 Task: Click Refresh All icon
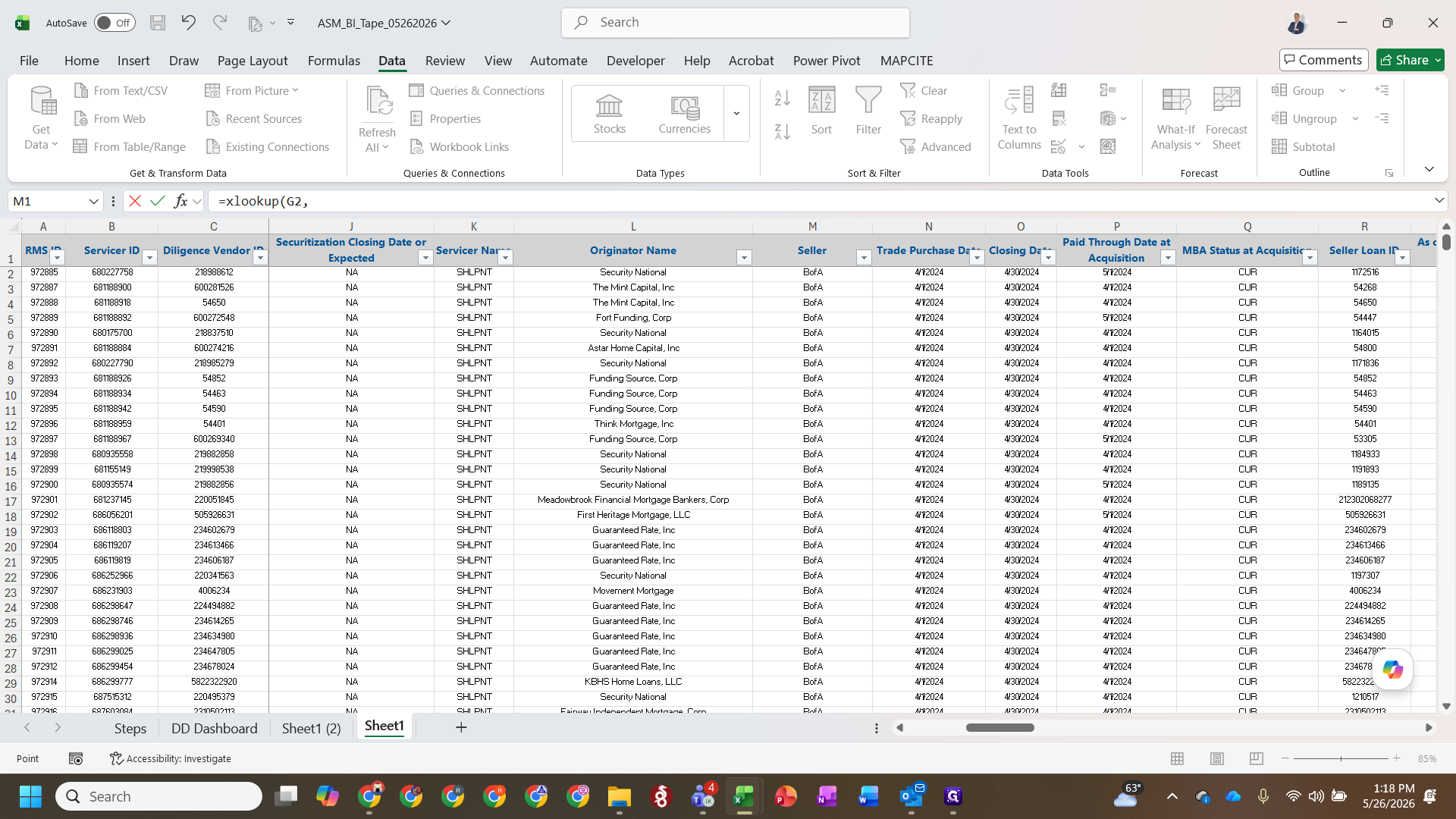coord(377,118)
